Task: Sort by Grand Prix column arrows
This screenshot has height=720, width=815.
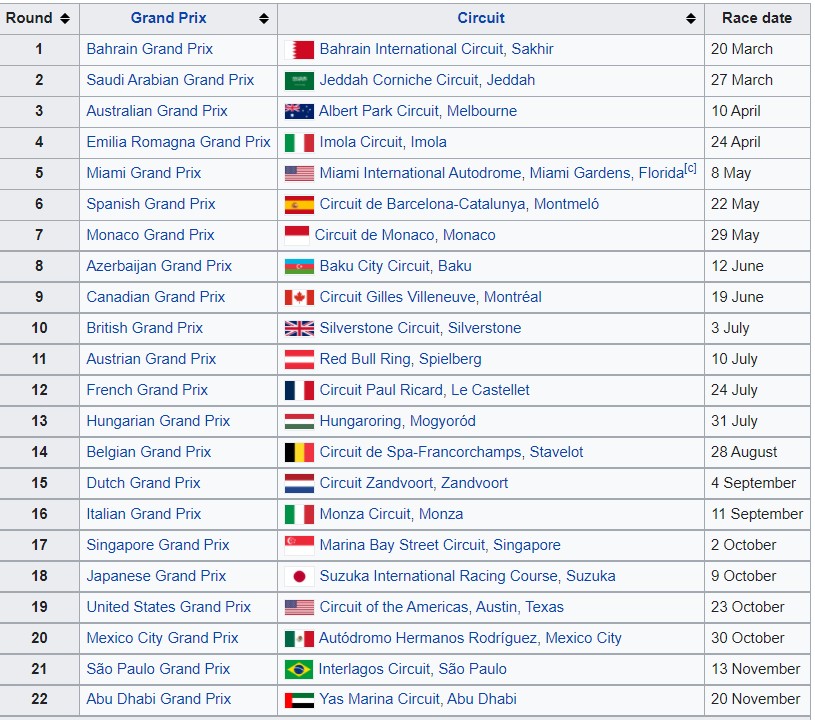Action: 264,19
